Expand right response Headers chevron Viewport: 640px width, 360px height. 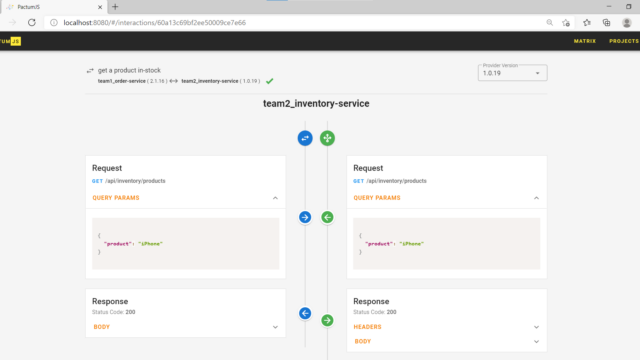pyautogui.click(x=536, y=327)
